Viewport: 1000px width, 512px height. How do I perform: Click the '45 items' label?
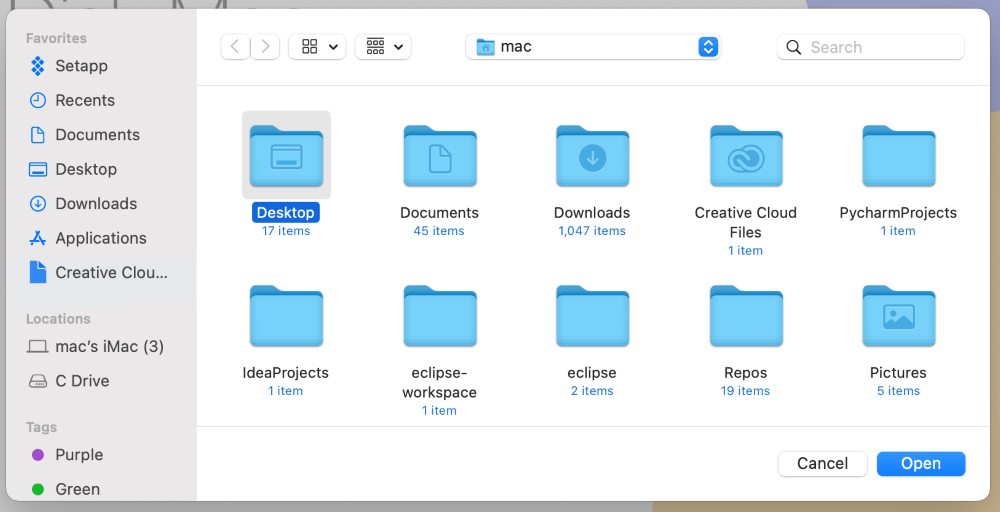coord(439,231)
